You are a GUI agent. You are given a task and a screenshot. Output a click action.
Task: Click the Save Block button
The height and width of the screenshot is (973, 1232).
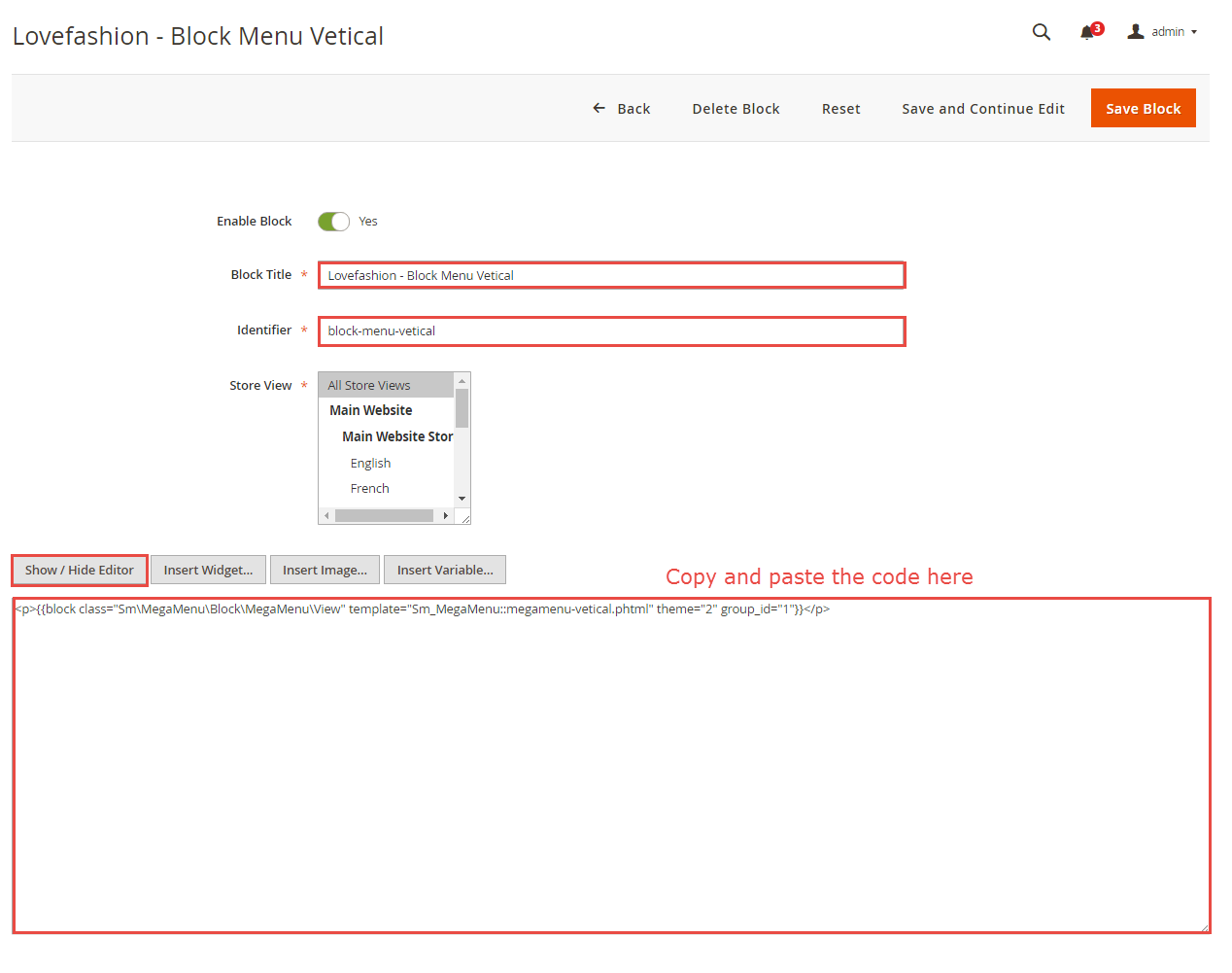pos(1144,108)
